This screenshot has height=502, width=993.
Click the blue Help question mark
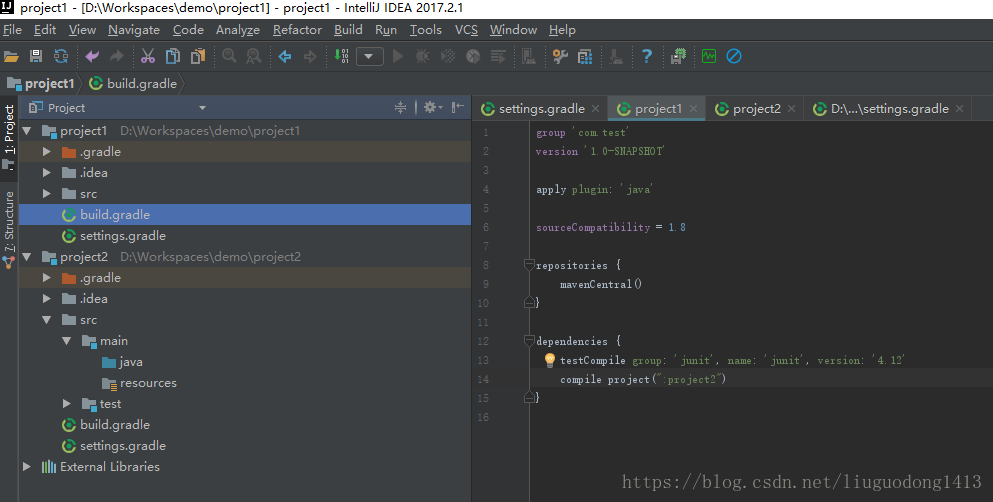click(647, 56)
